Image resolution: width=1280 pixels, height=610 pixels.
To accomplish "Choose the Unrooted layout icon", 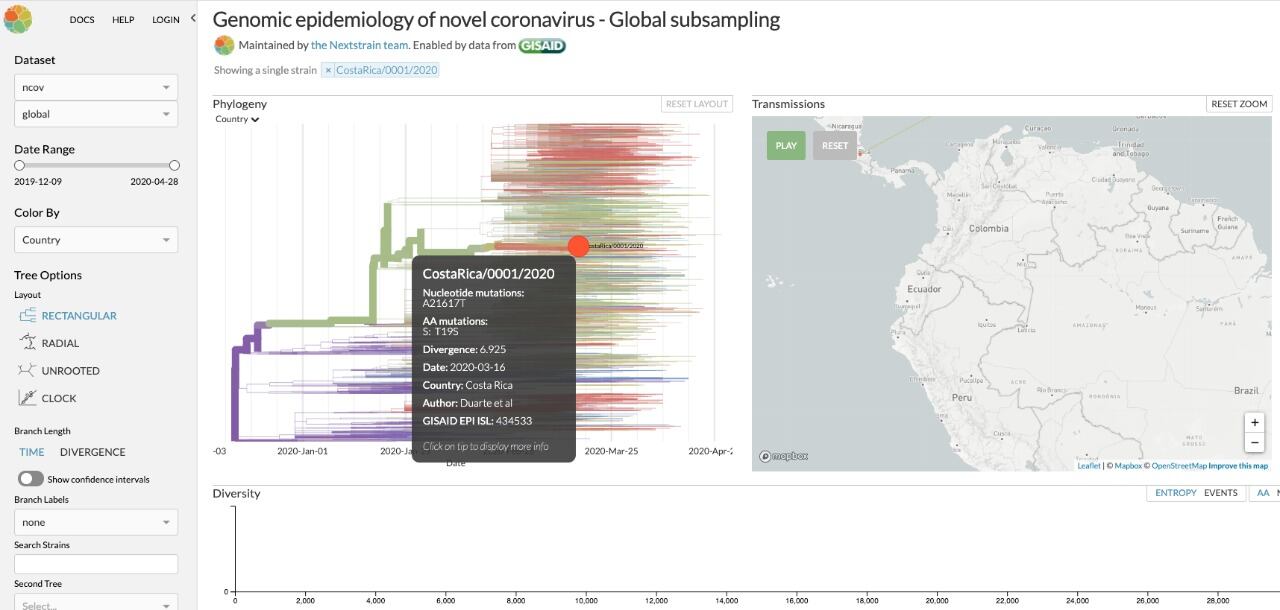I will 27,370.
